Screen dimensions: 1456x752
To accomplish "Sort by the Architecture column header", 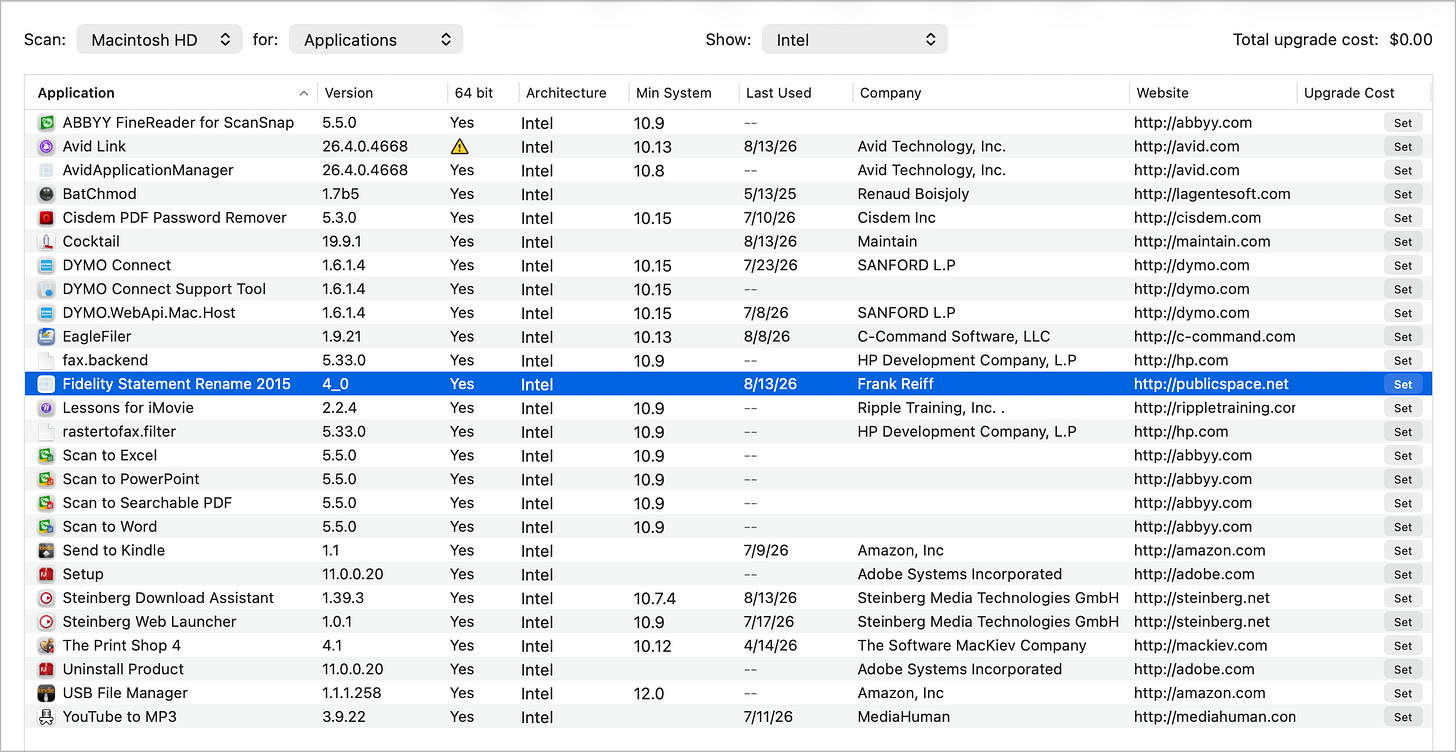I will (x=574, y=93).
